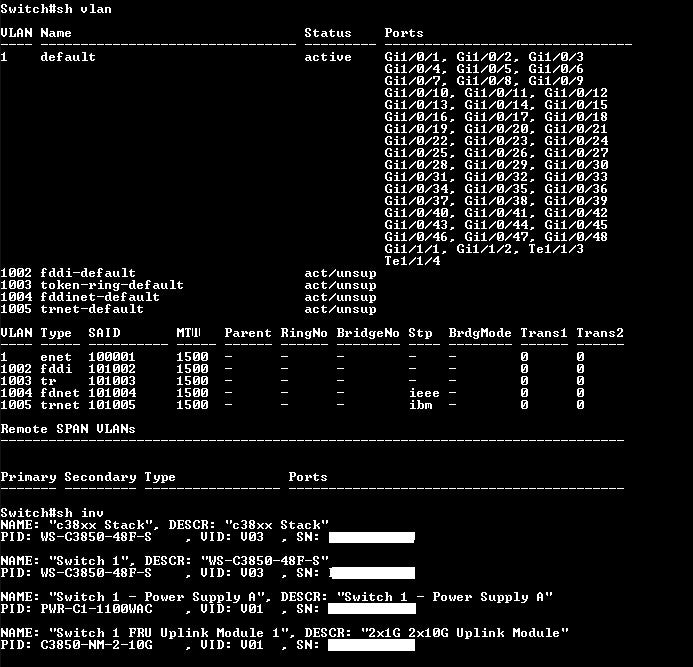Select SAID value '100001'
693x667 pixels.
[112, 356]
